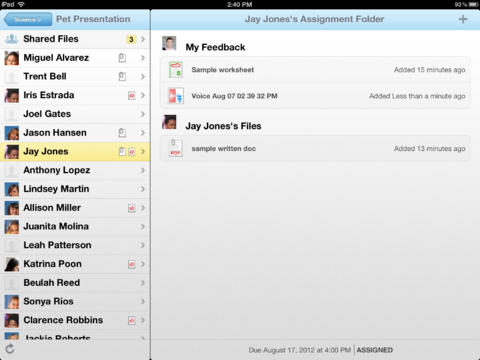The image size is (480, 360).
Task: Tap the clipboard icon in Miguel Alvarez row
Action: [122, 58]
